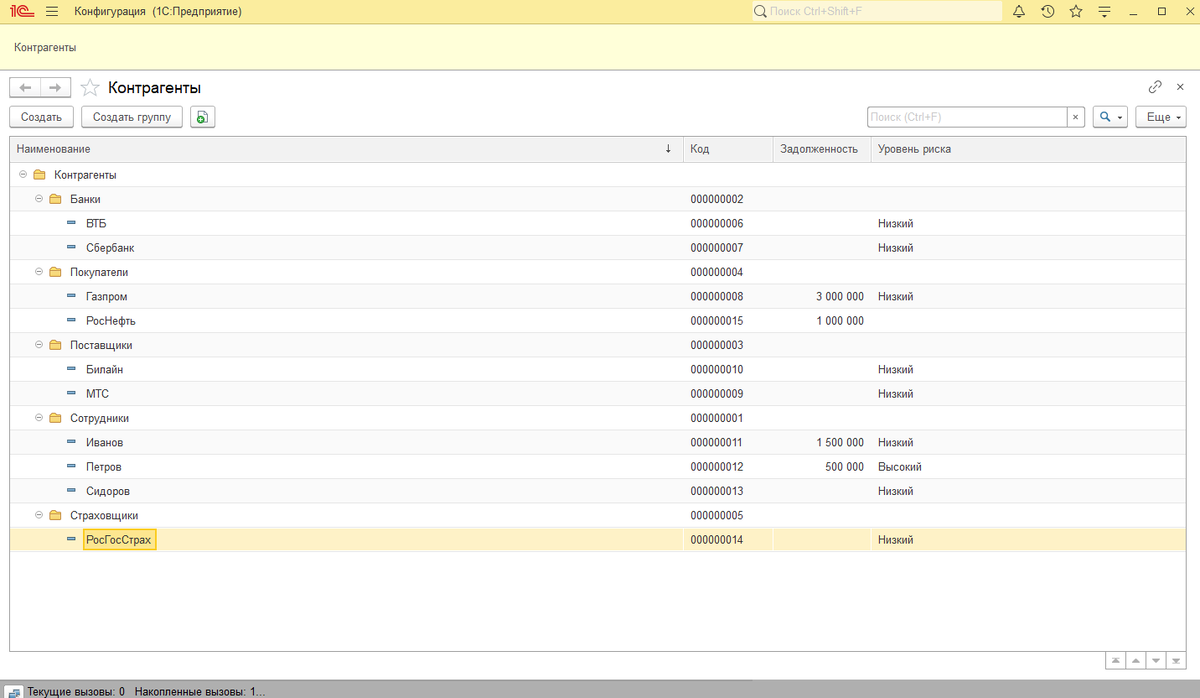Viewport: 1200px width, 698px height.
Task: Select the Сидоров row
Action: (599, 491)
